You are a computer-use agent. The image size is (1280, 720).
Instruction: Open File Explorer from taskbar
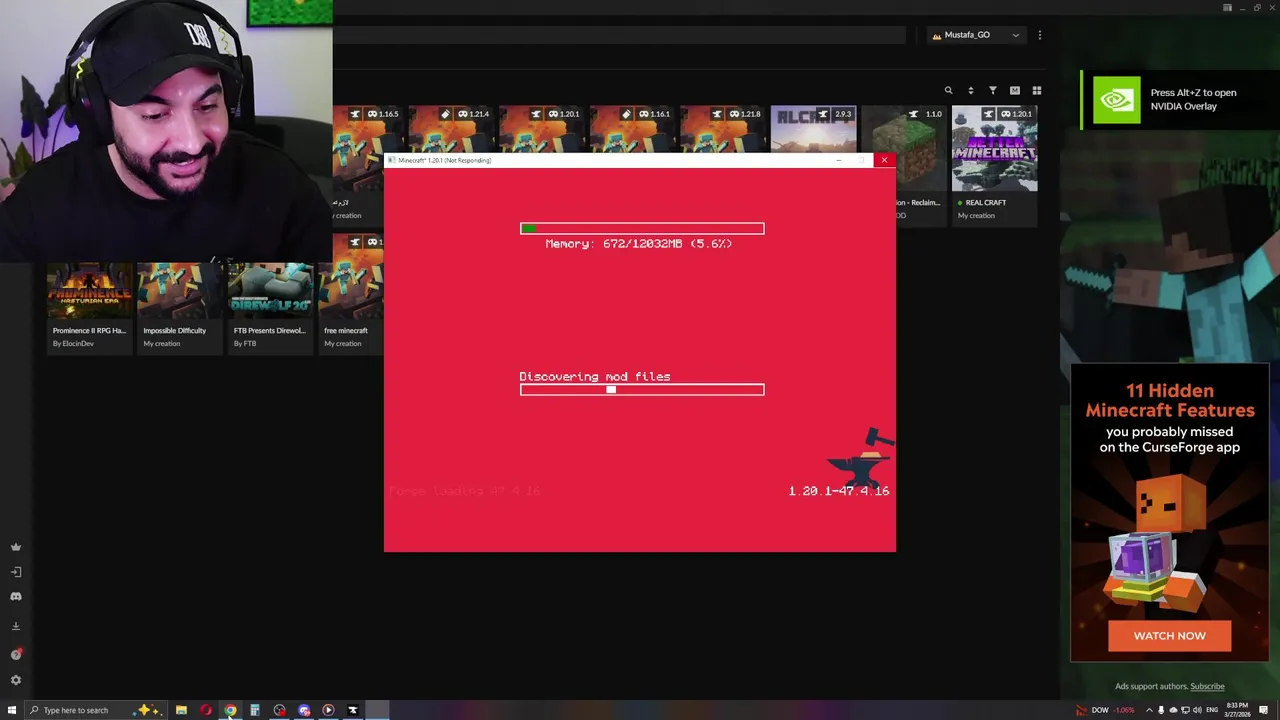pos(181,710)
